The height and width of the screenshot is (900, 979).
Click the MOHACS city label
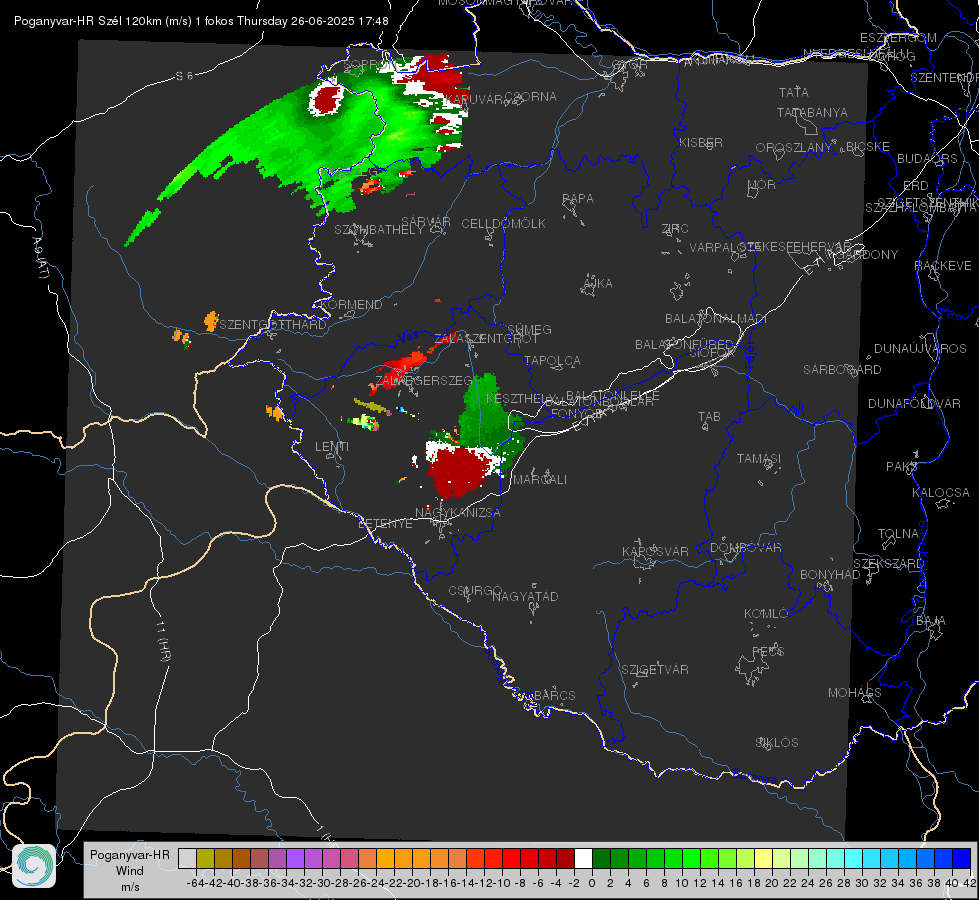[855, 693]
